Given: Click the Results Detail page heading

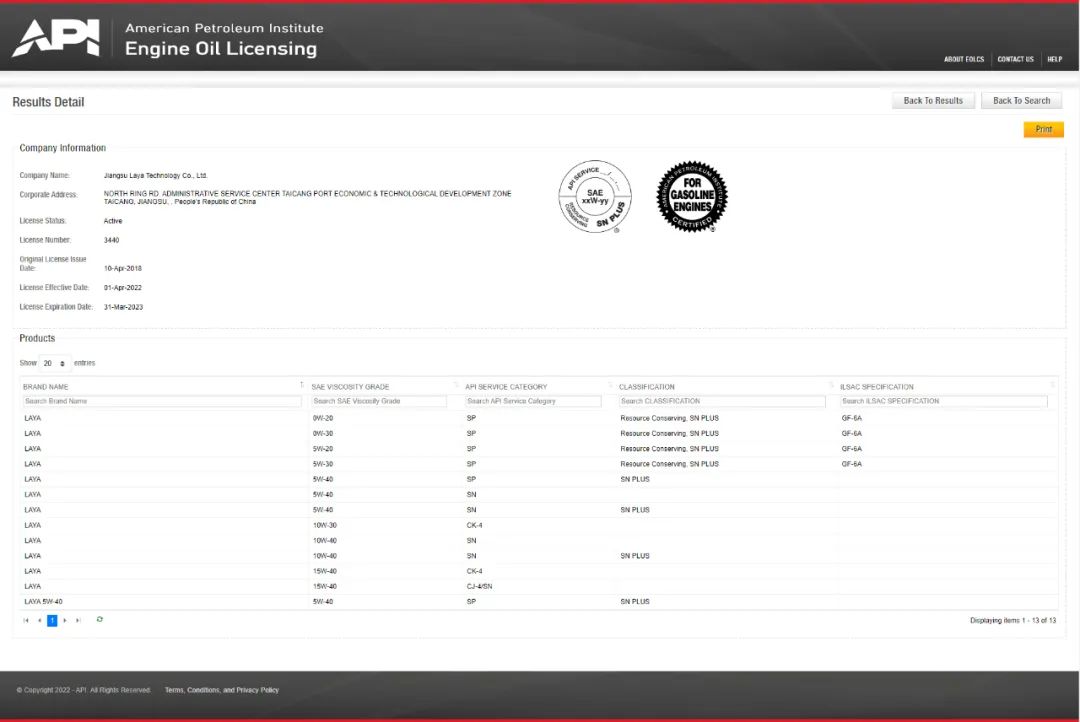Looking at the screenshot, I should click(x=48, y=102).
